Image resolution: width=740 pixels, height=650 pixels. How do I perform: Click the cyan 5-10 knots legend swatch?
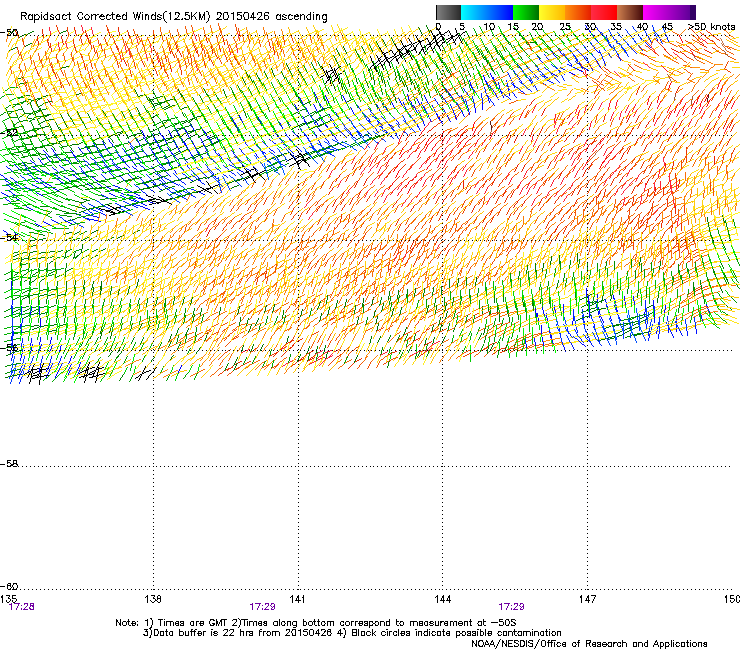(x=474, y=12)
